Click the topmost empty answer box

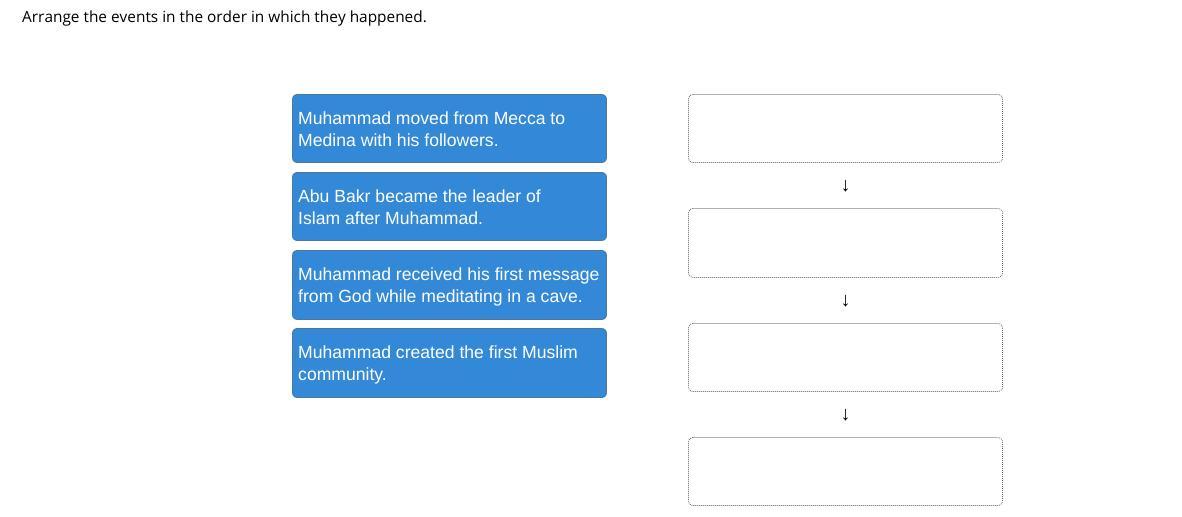click(x=845, y=128)
